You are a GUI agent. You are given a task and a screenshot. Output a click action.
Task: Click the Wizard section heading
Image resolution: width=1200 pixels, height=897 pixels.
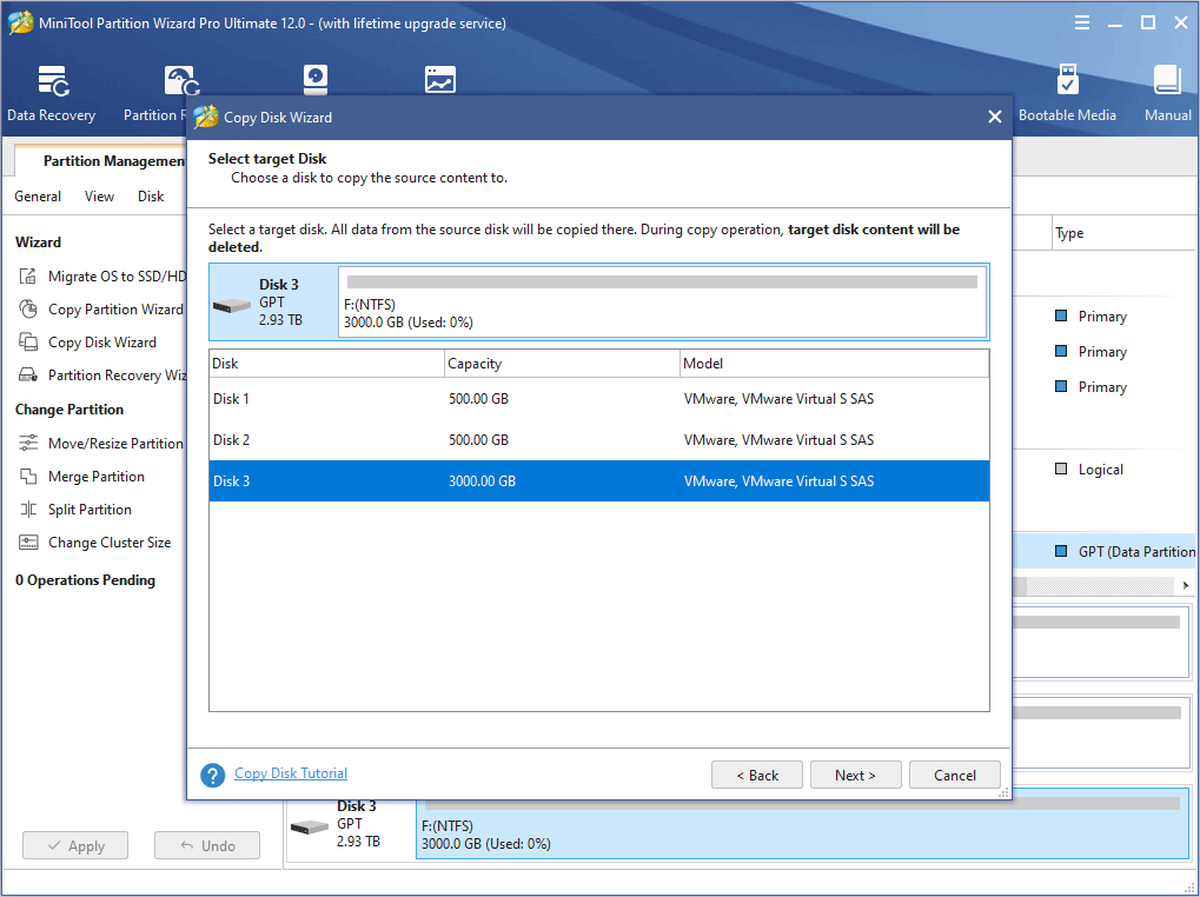click(x=38, y=242)
